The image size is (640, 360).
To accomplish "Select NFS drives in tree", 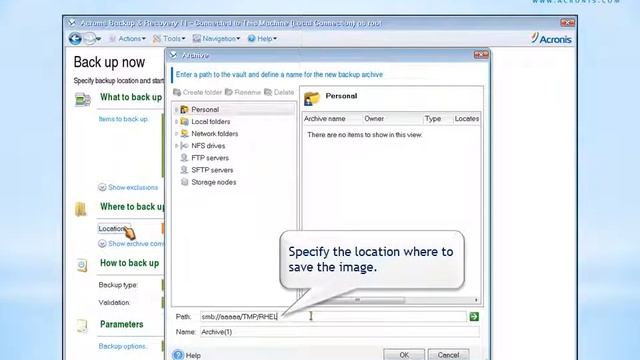I will pyautogui.click(x=208, y=146).
